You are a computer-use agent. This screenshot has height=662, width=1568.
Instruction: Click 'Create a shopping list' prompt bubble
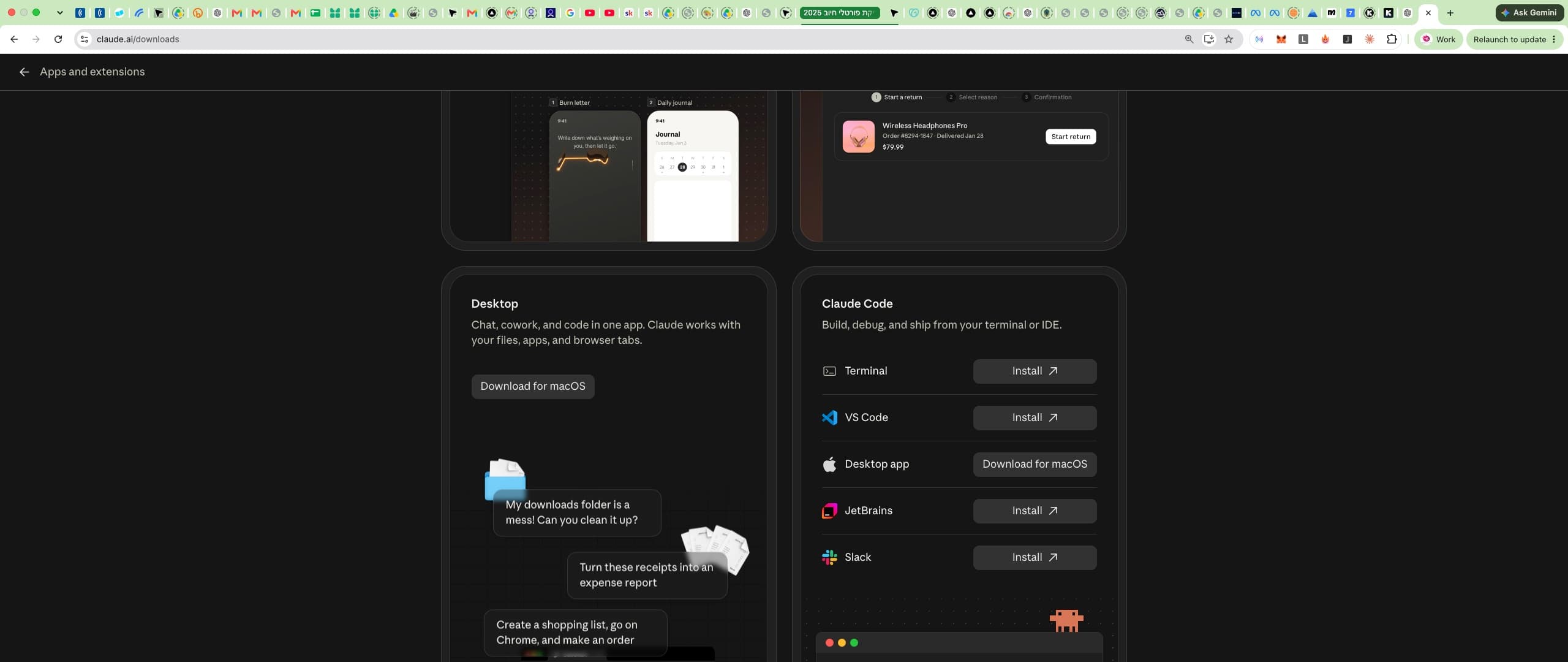click(575, 633)
